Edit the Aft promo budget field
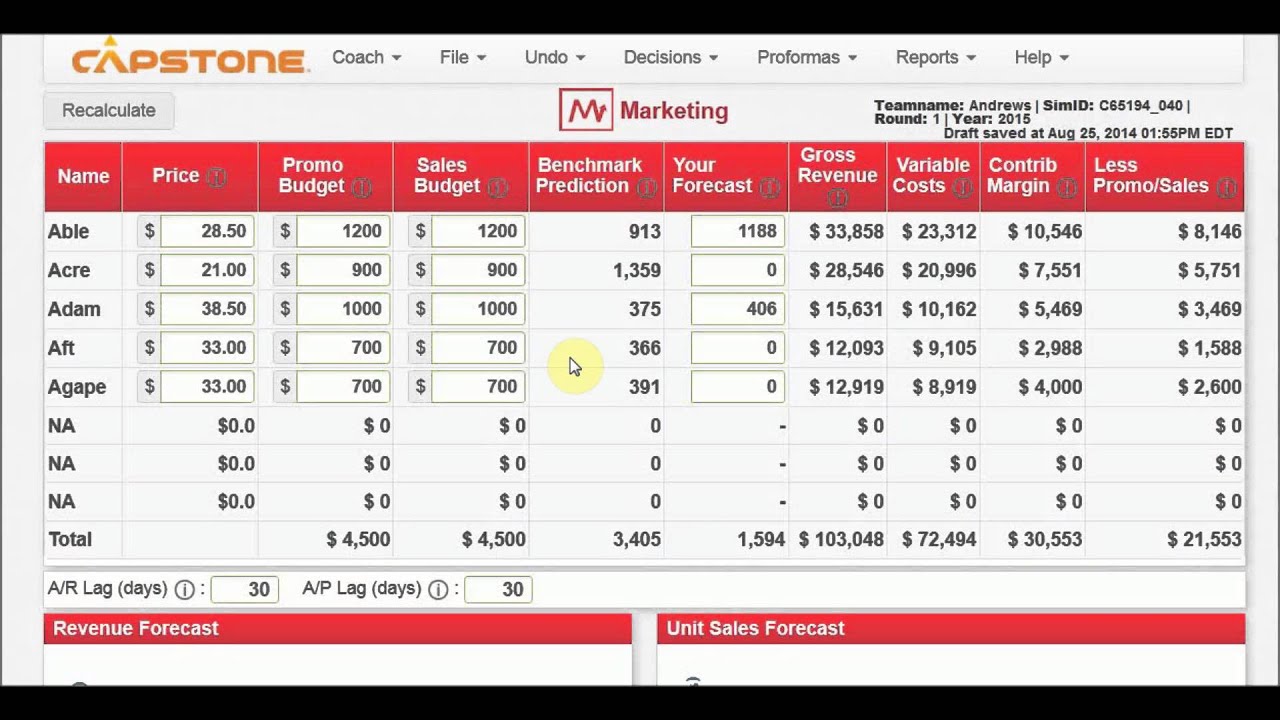Image resolution: width=1280 pixels, height=720 pixels. (342, 348)
